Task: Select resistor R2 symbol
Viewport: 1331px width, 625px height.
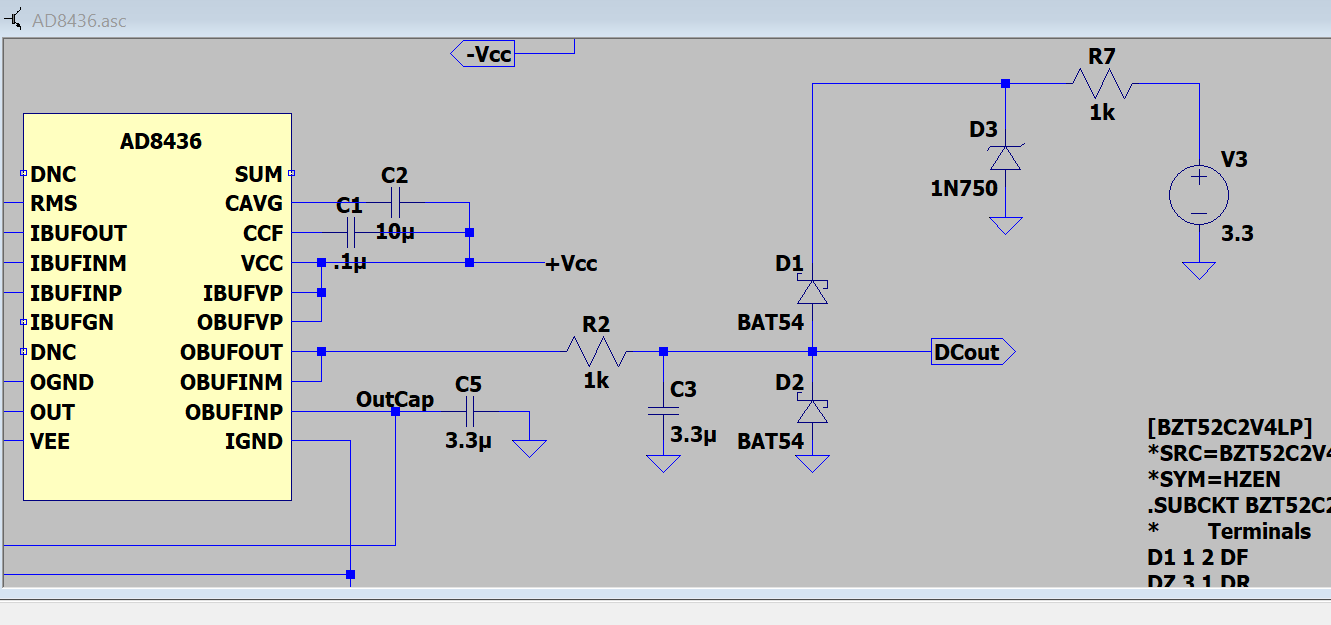Action: (596, 352)
